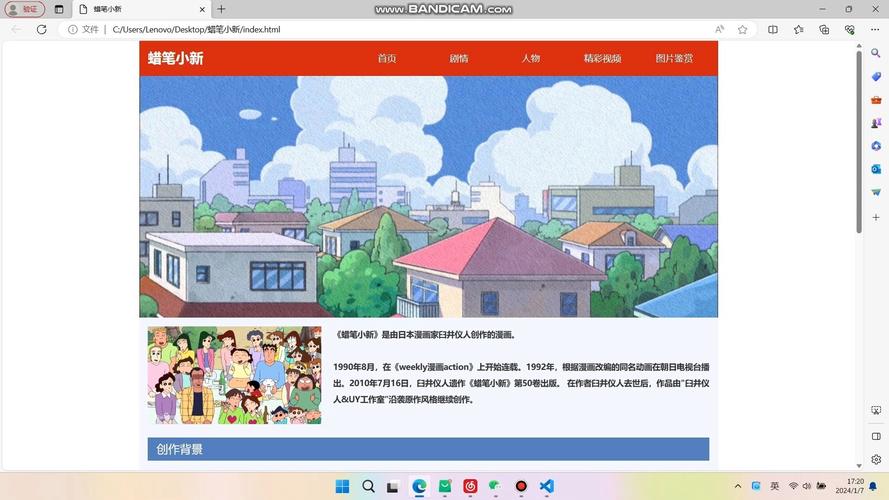Open the taskbar search icon
Screen dimensions: 889x500
tap(368, 486)
